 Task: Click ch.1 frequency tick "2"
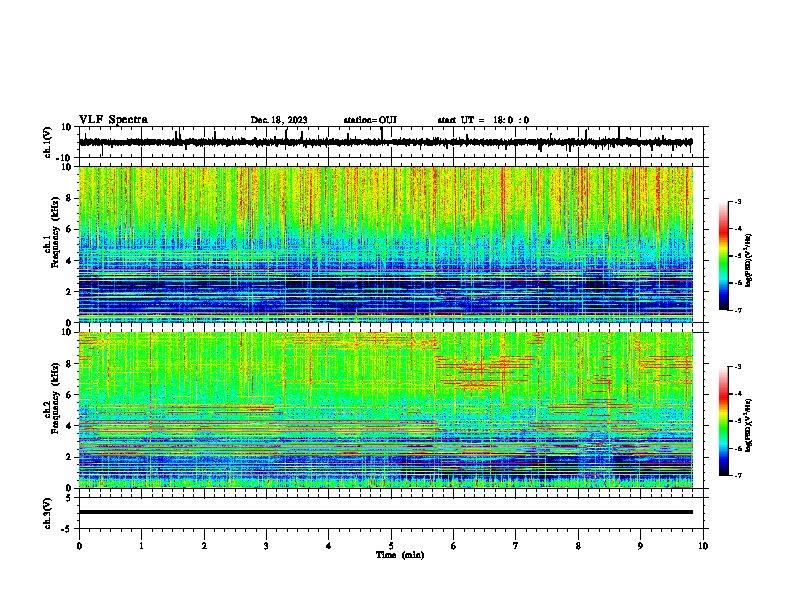tap(70, 292)
